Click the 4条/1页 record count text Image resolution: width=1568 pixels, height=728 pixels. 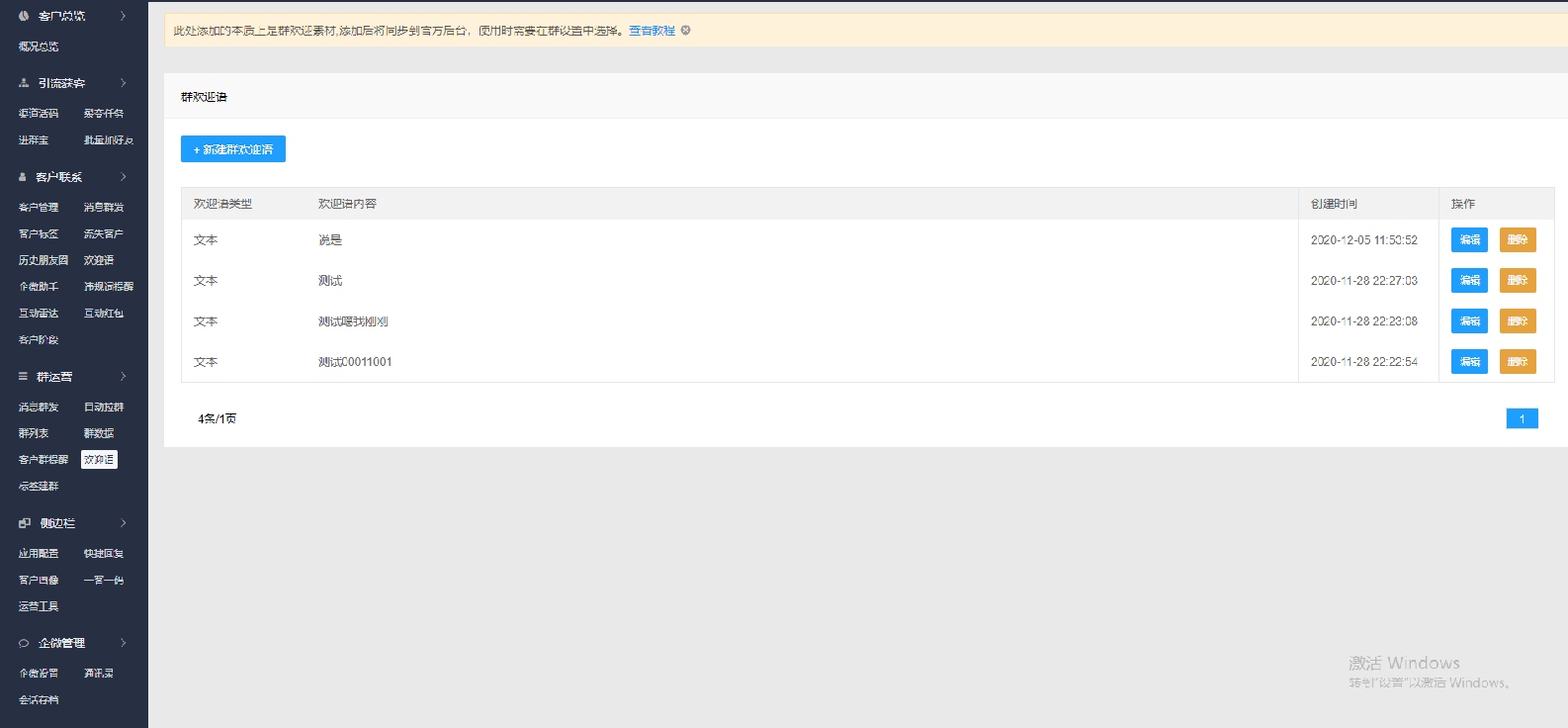click(217, 419)
